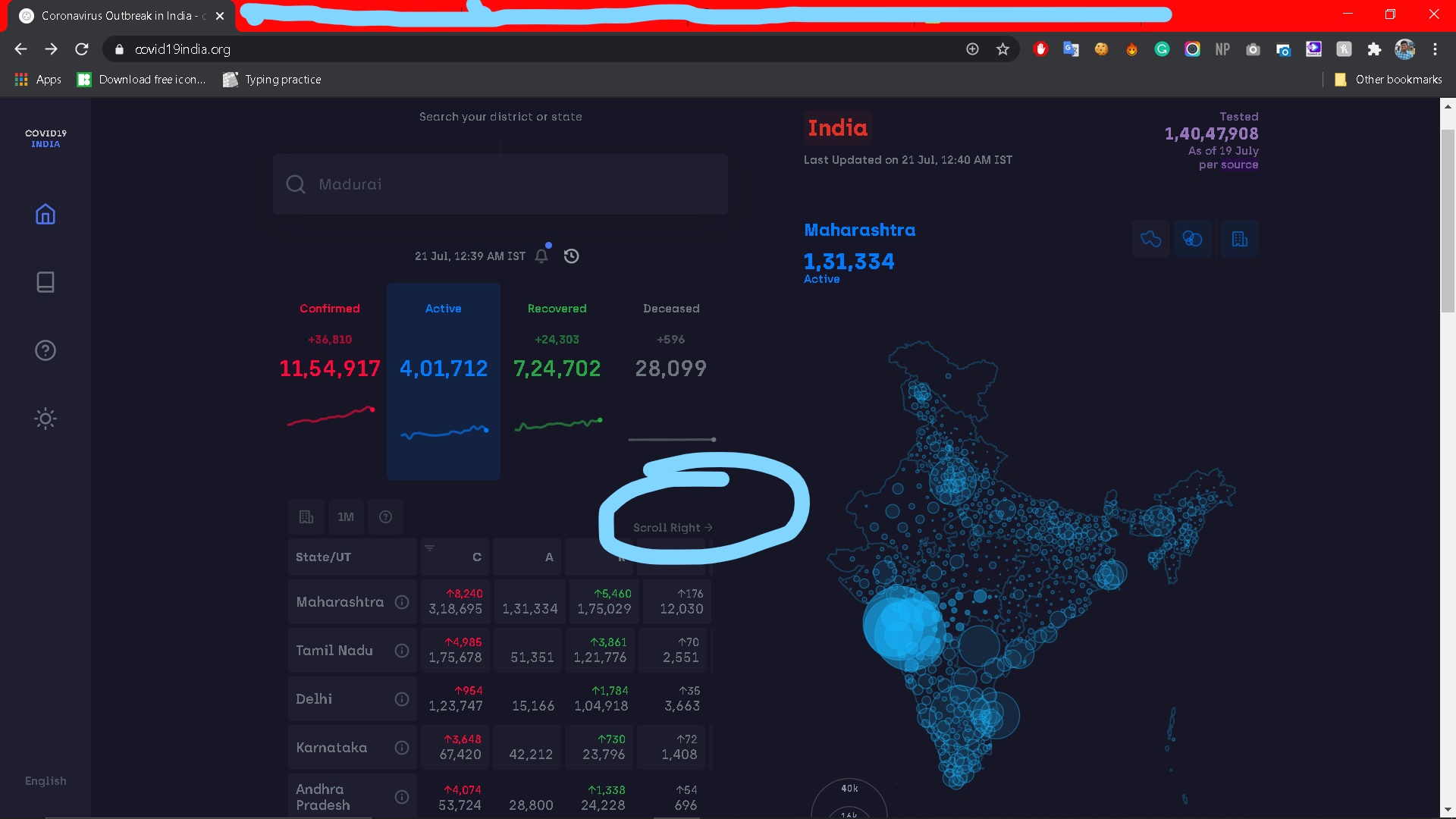The height and width of the screenshot is (819, 1456).
Task: Open the NP extension icon
Action: tap(1222, 49)
